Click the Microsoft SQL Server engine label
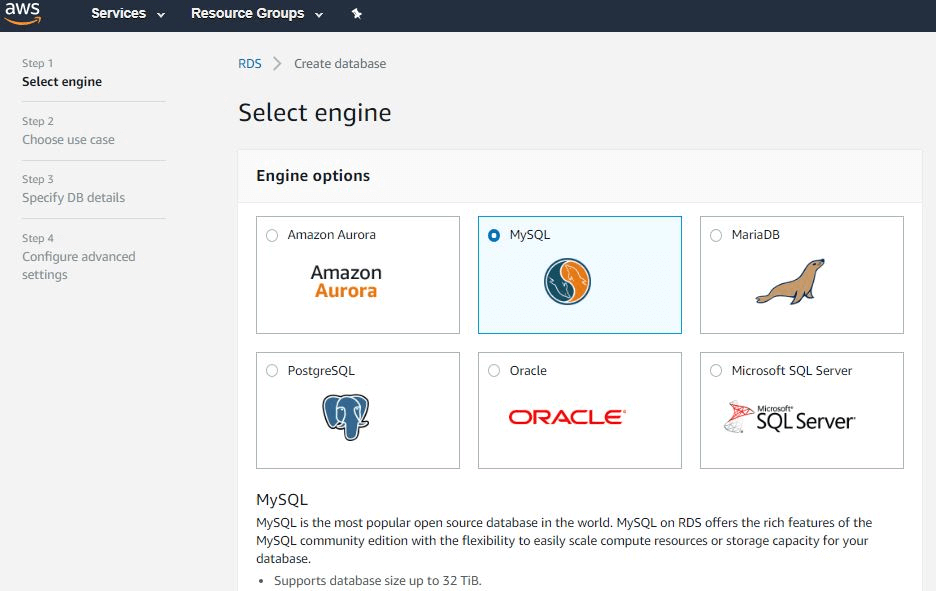 [792, 371]
